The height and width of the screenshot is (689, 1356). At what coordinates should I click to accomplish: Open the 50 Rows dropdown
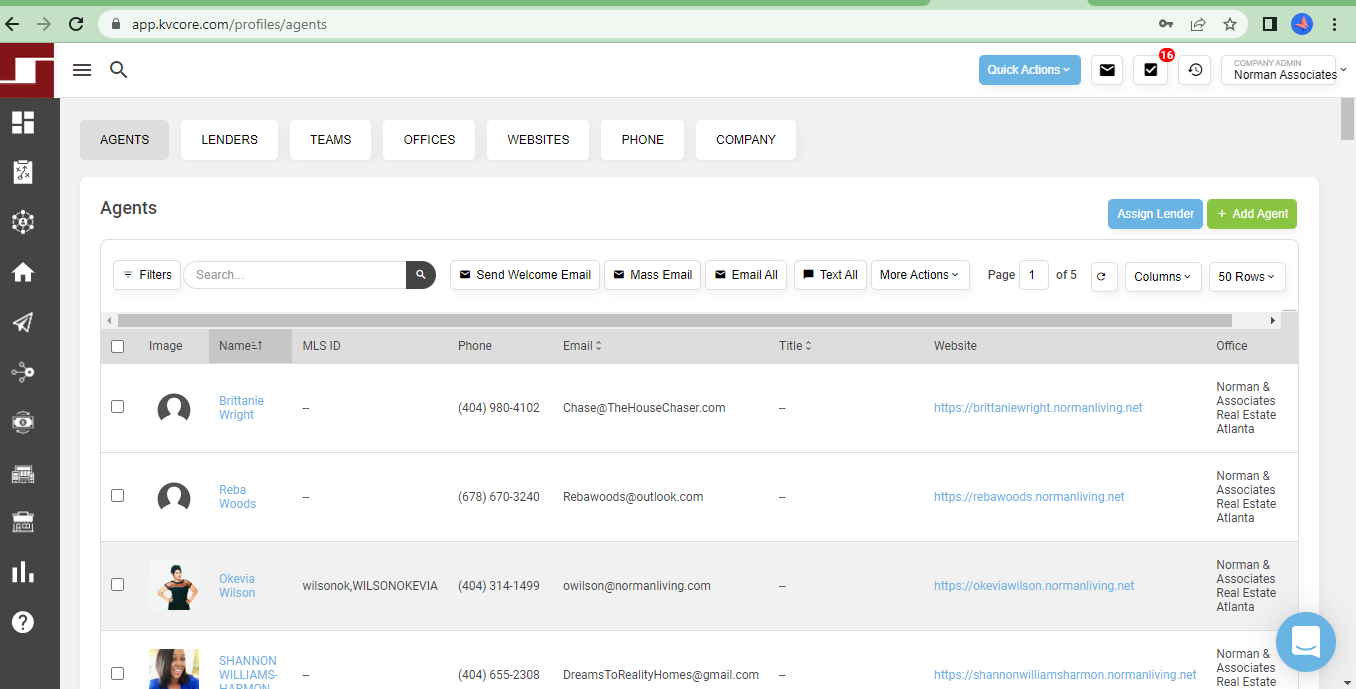[1247, 277]
